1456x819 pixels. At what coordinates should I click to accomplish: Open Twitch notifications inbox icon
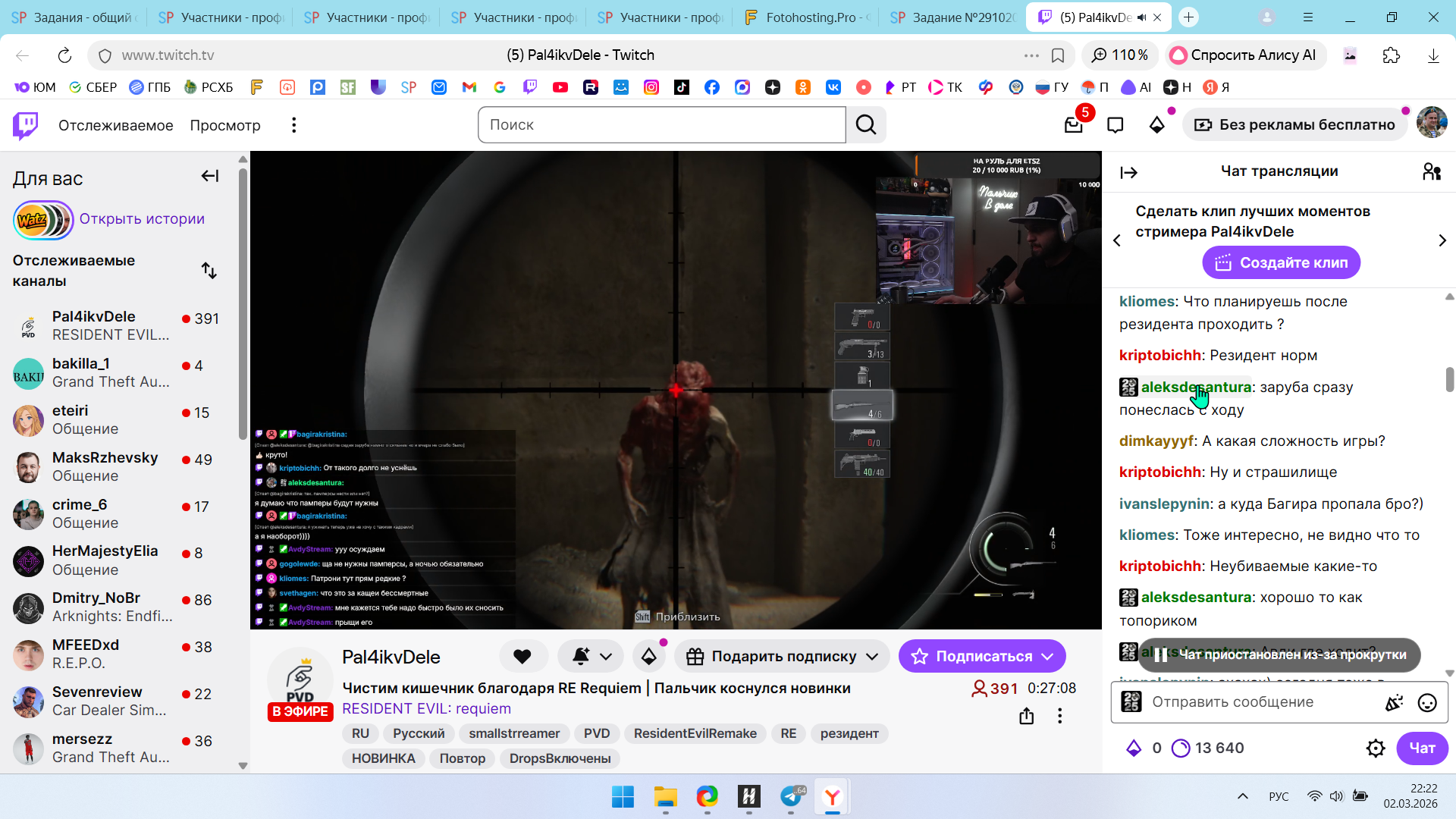tap(1073, 125)
